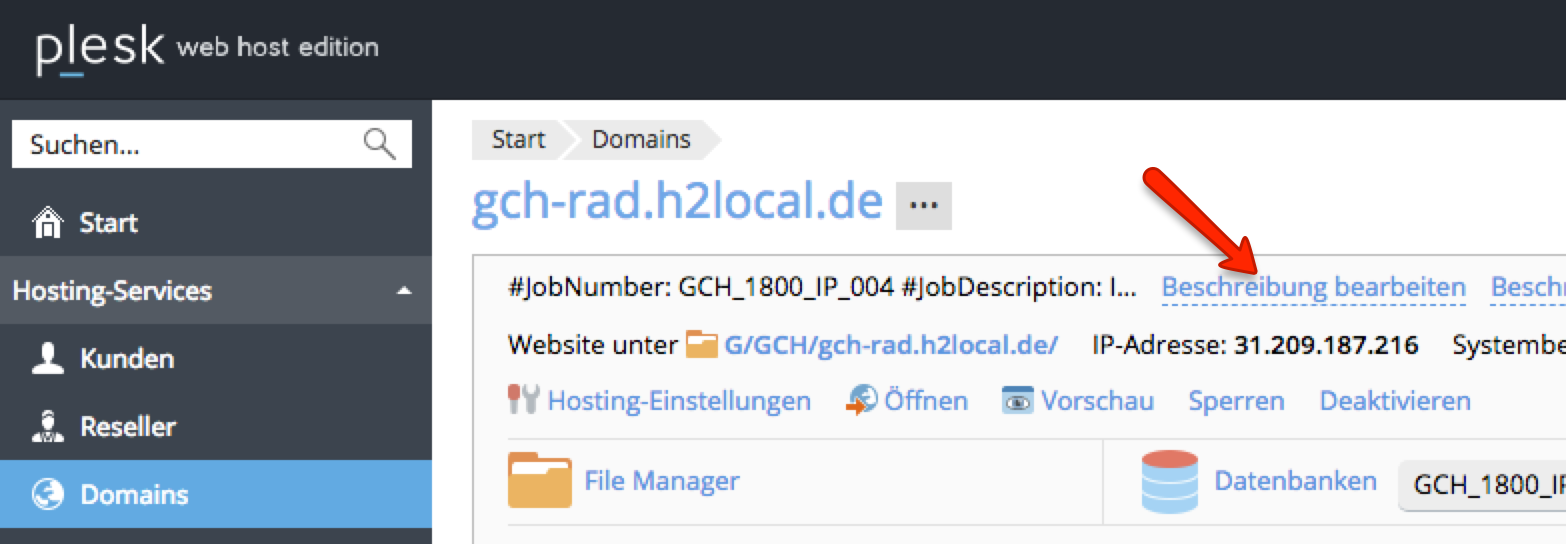Viewport: 1566px width, 544px height.
Task: Click the Datenbanken database icon
Action: [1169, 482]
